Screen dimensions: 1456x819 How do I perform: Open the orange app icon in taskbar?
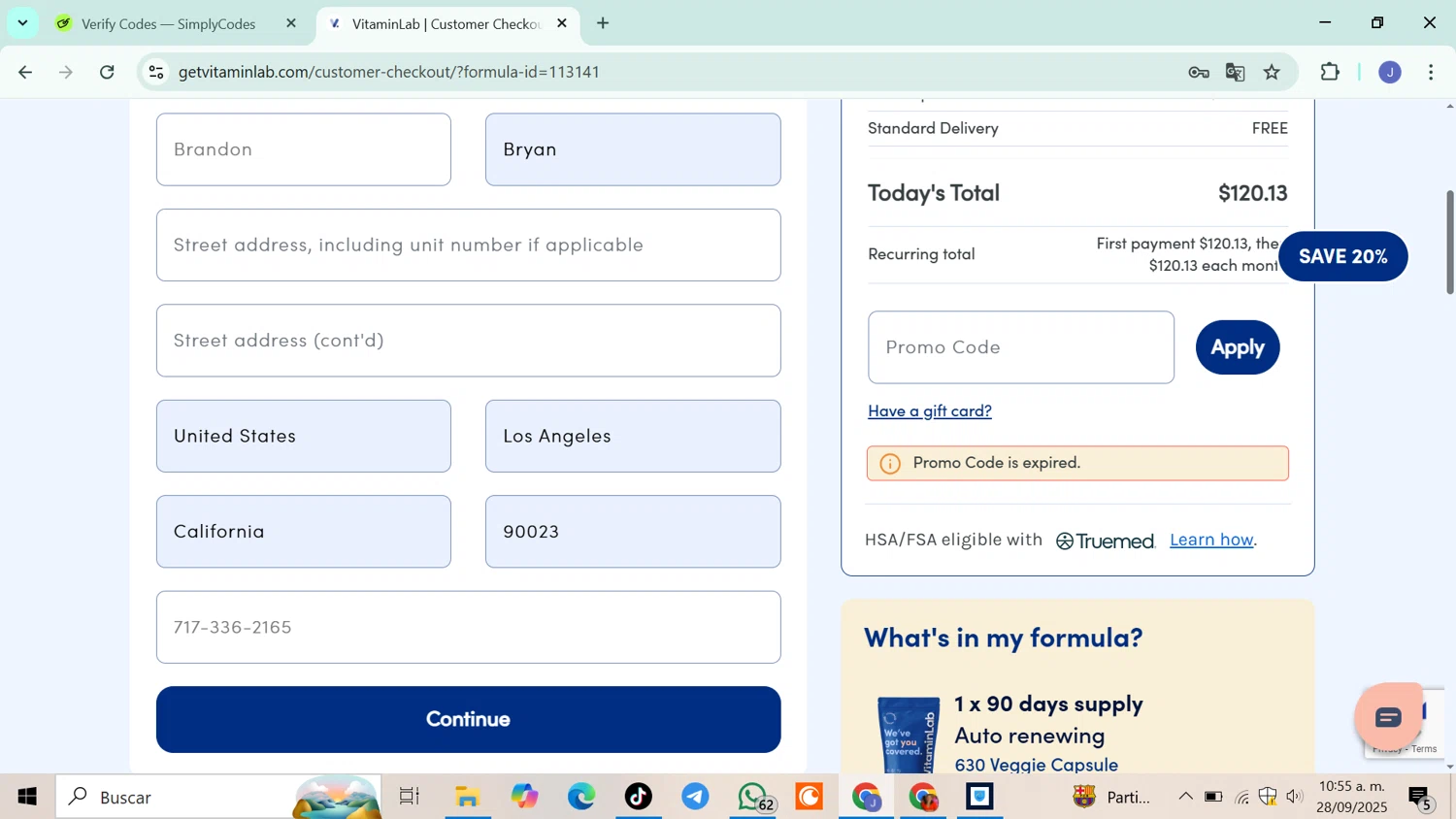tap(809, 797)
